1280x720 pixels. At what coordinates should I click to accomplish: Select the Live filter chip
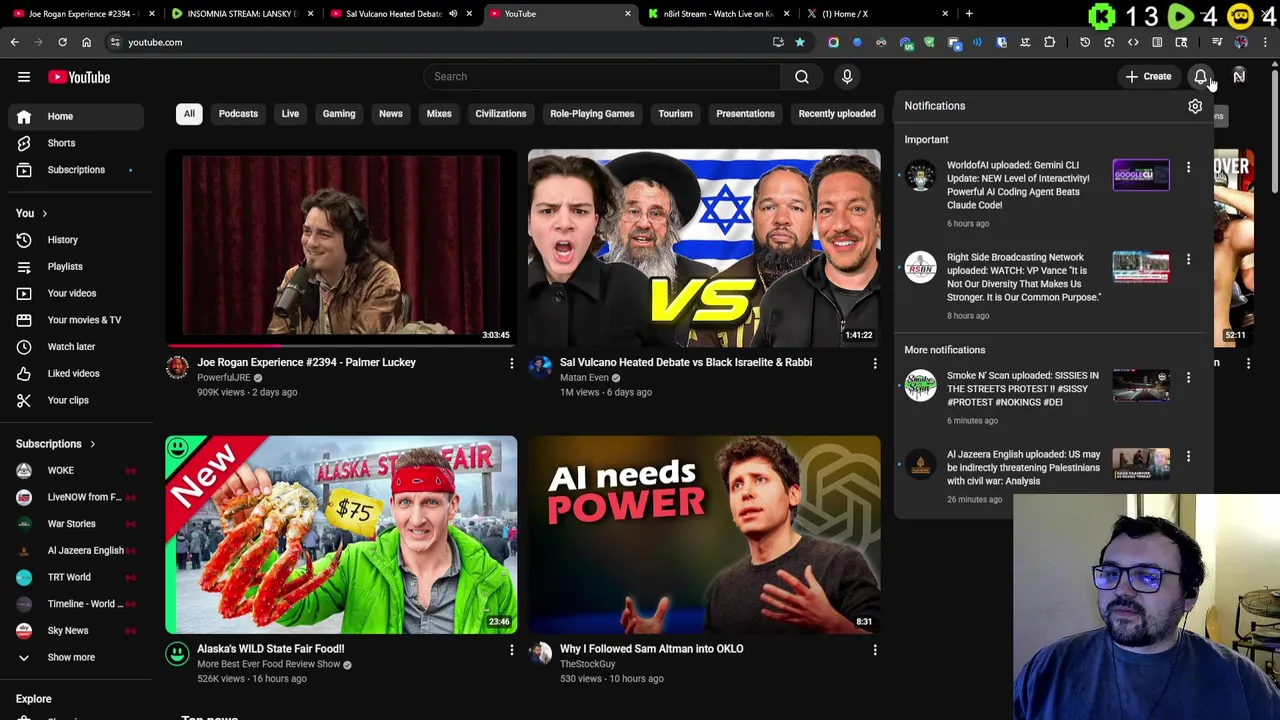tap(290, 114)
